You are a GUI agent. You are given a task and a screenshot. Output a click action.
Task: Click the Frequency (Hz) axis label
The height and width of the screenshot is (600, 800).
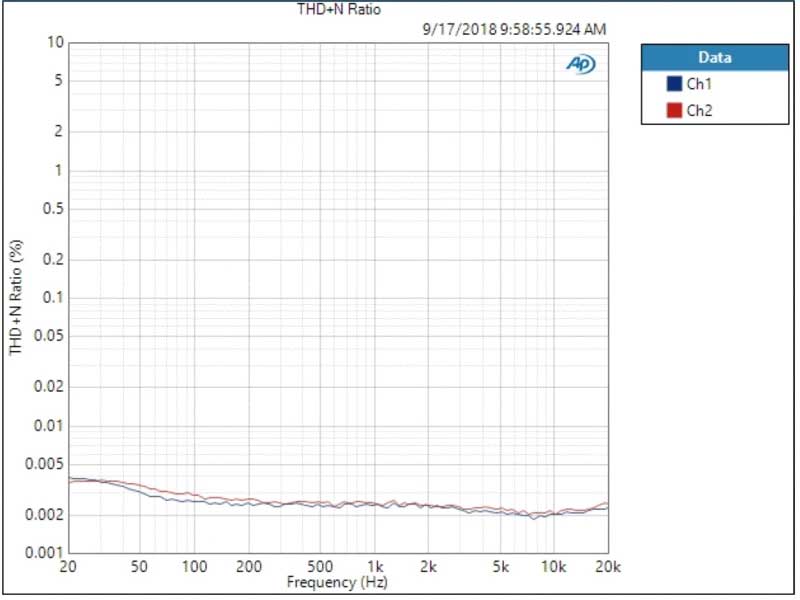tap(337, 581)
